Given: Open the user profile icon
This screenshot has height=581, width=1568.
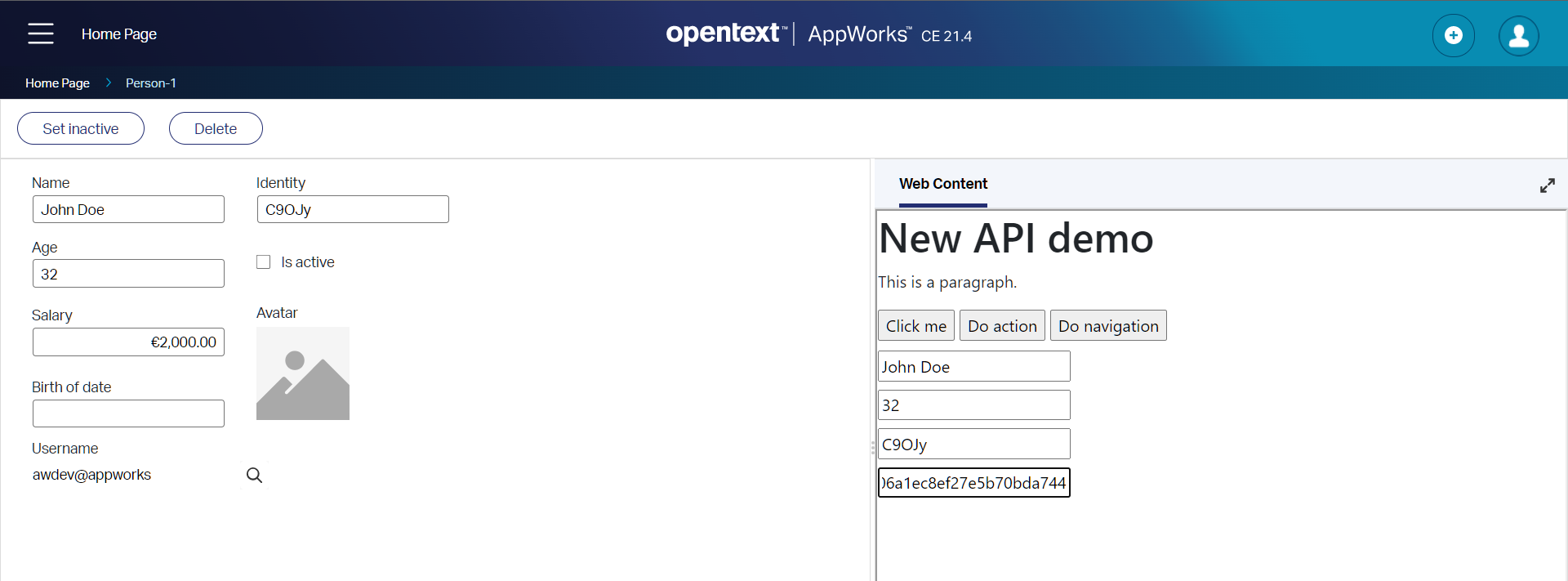Looking at the screenshot, I should tap(1518, 35).
